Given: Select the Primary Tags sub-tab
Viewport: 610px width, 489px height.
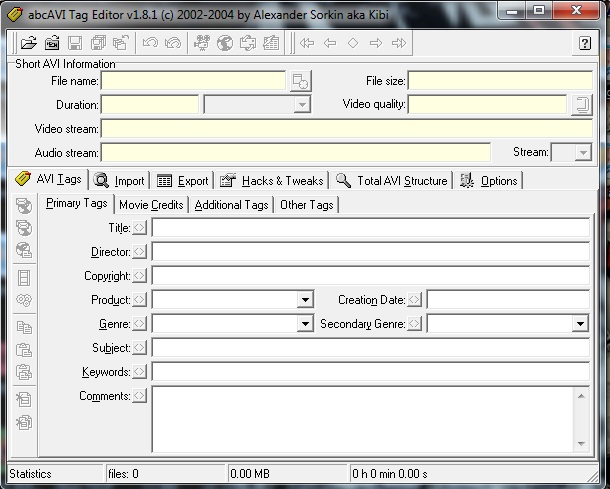Looking at the screenshot, I should pos(77,203).
